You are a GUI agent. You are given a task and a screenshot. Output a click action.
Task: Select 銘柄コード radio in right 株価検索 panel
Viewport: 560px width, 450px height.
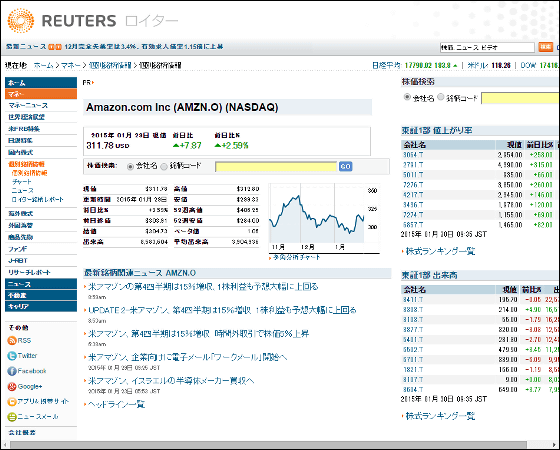click(441, 97)
